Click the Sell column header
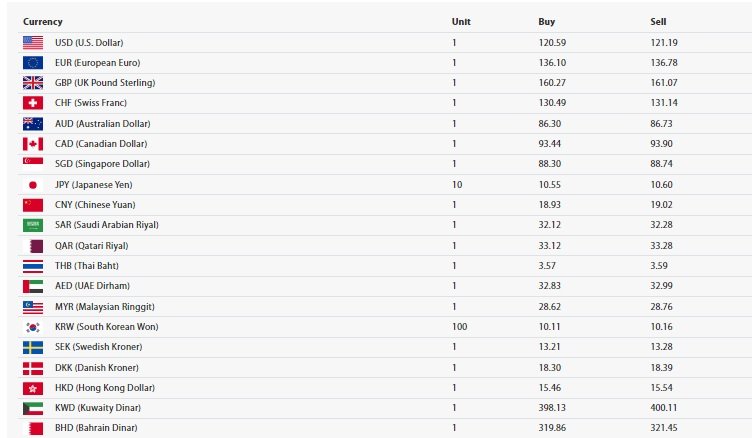This screenshot has width=752, height=438. click(x=658, y=22)
